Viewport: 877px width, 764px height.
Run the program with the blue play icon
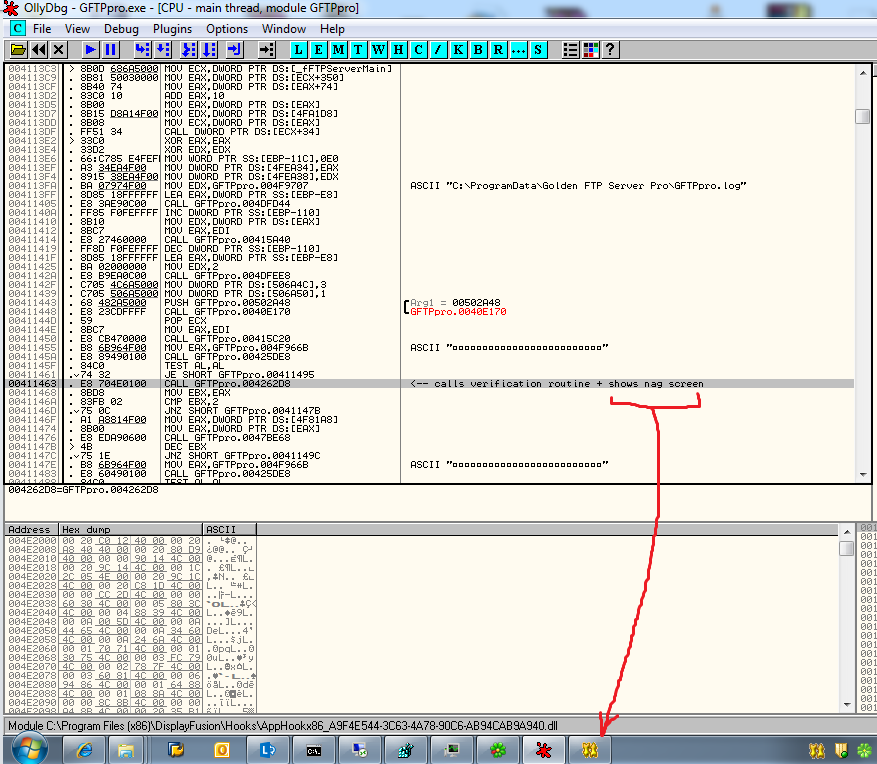(x=90, y=50)
